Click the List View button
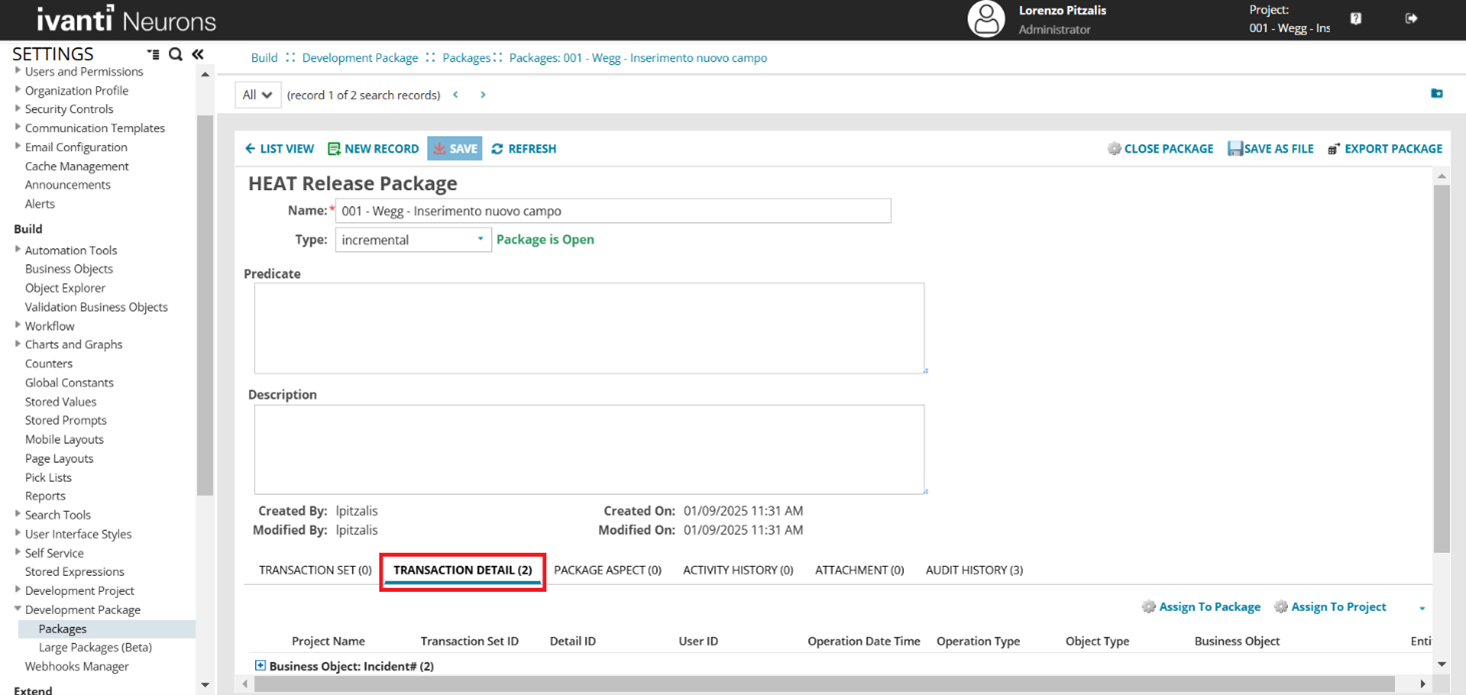The height and width of the screenshot is (695, 1466). 279,149
